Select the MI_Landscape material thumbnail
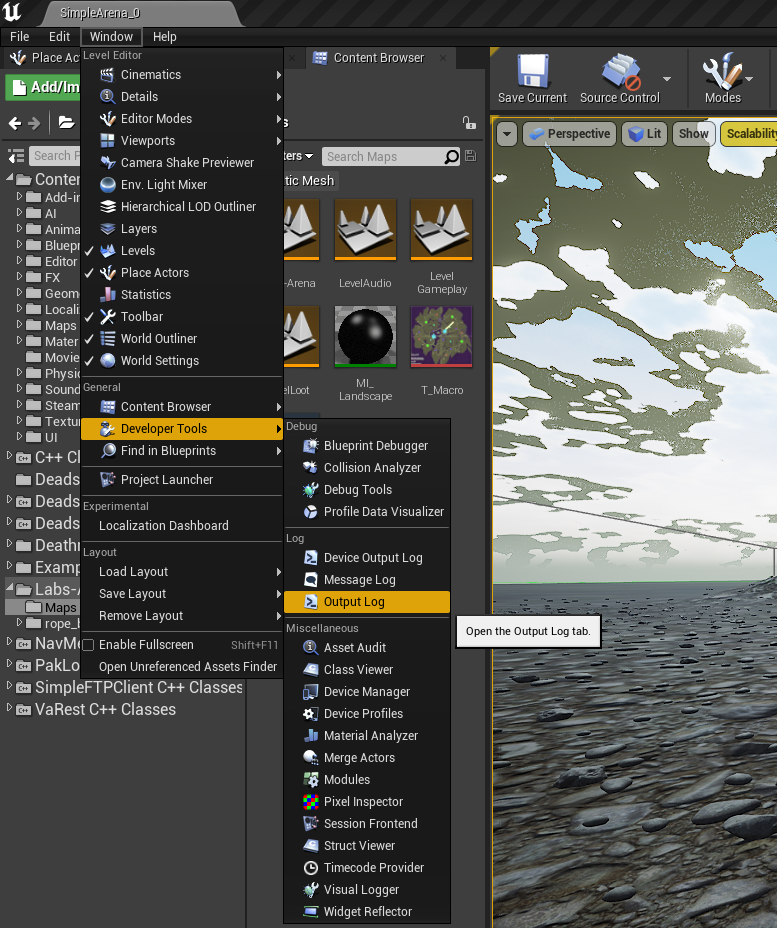Viewport: 777px width, 928px height. 365,337
